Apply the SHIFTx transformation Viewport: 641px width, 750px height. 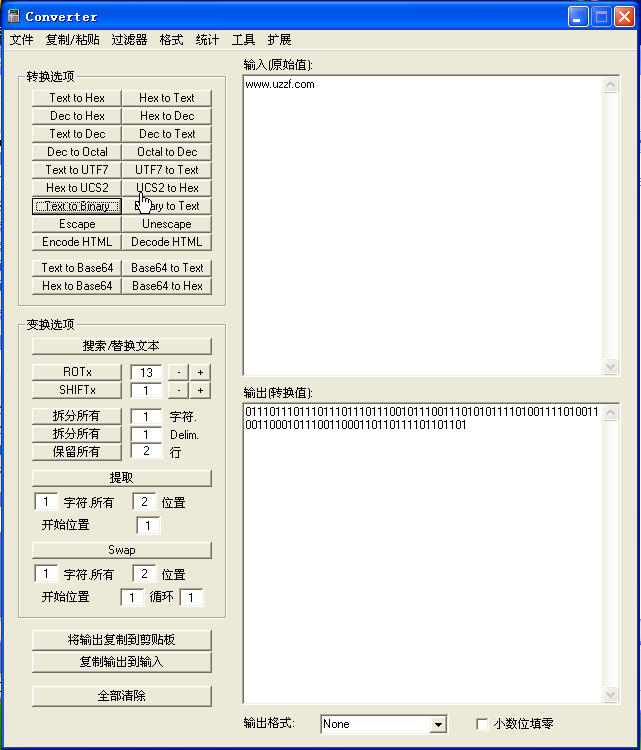[x=77, y=390]
